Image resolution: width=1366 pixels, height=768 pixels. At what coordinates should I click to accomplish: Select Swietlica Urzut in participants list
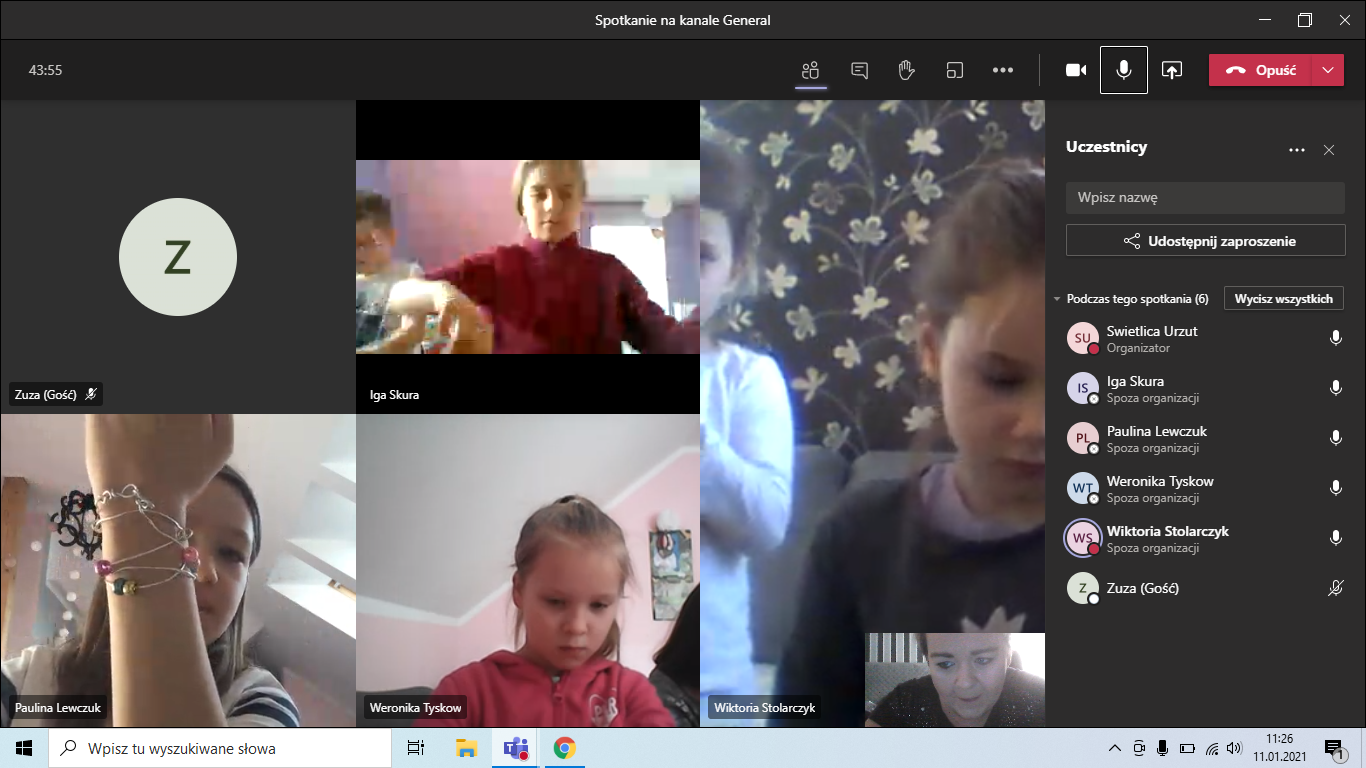coord(1205,339)
